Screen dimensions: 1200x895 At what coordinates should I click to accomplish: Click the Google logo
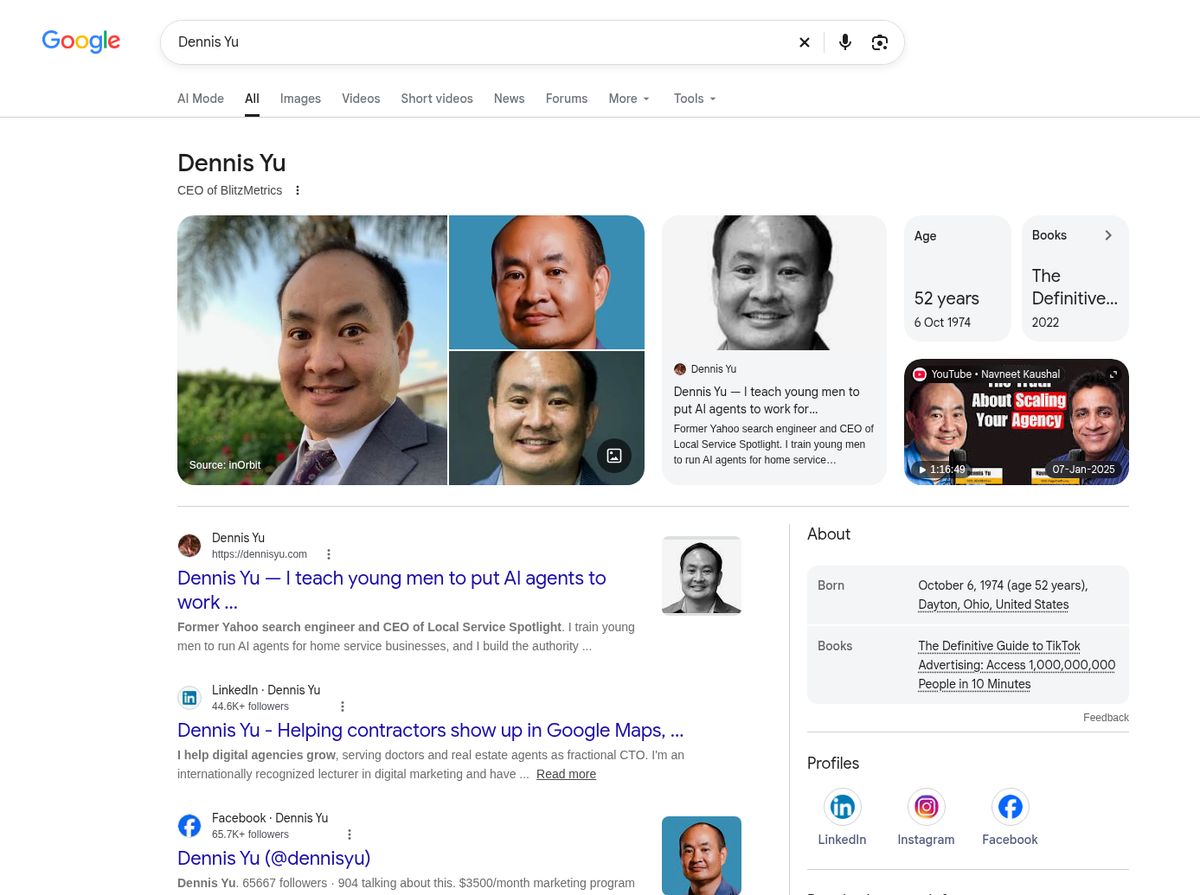(81, 41)
